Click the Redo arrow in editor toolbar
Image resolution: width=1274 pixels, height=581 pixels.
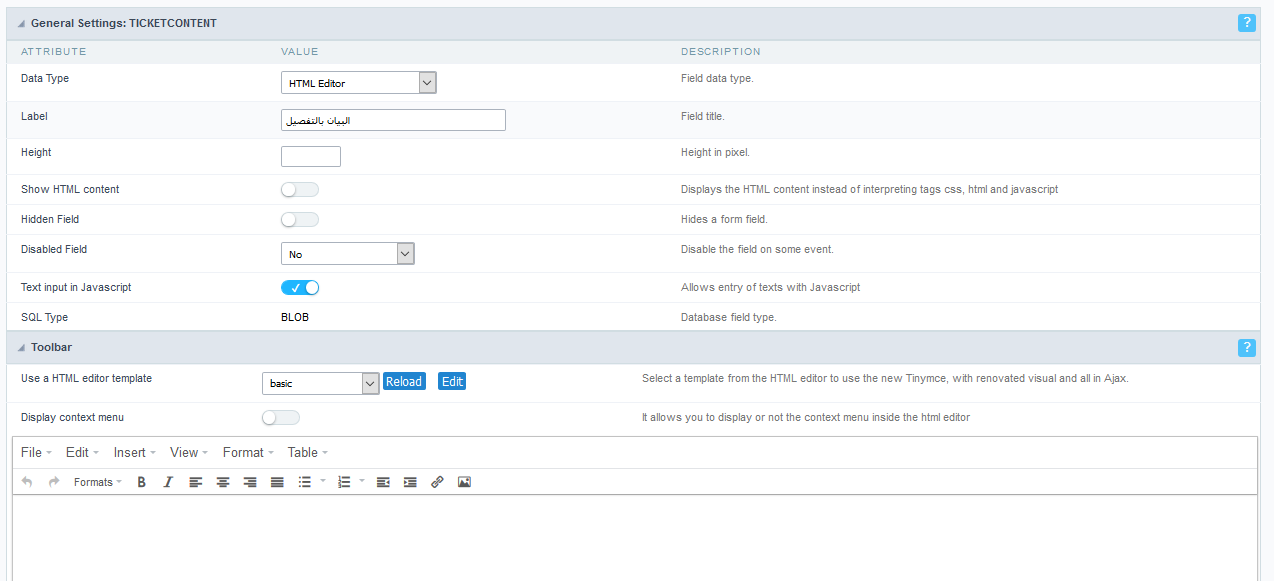click(x=54, y=482)
